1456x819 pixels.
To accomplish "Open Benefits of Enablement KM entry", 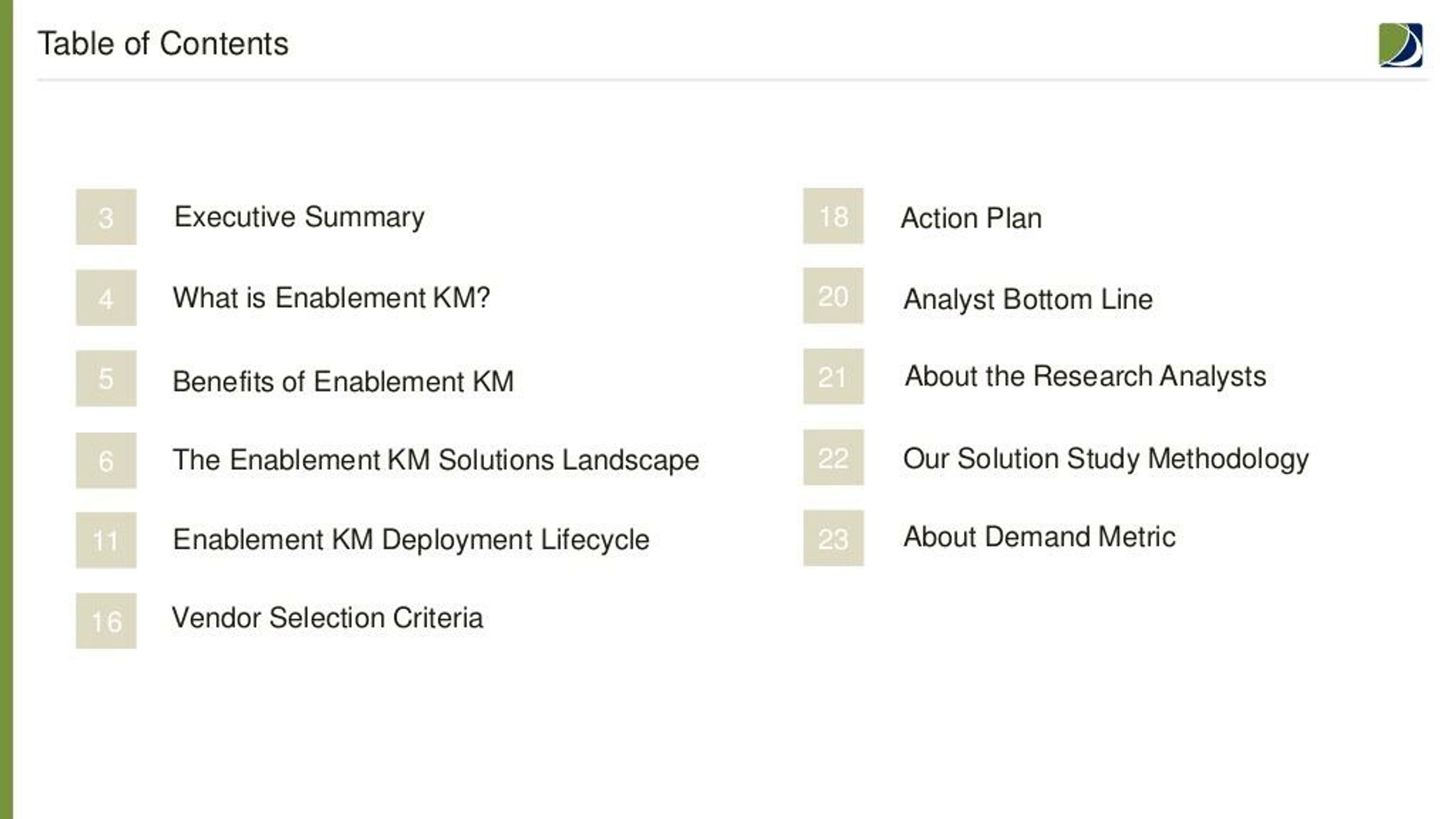I will pyautogui.click(x=343, y=381).
